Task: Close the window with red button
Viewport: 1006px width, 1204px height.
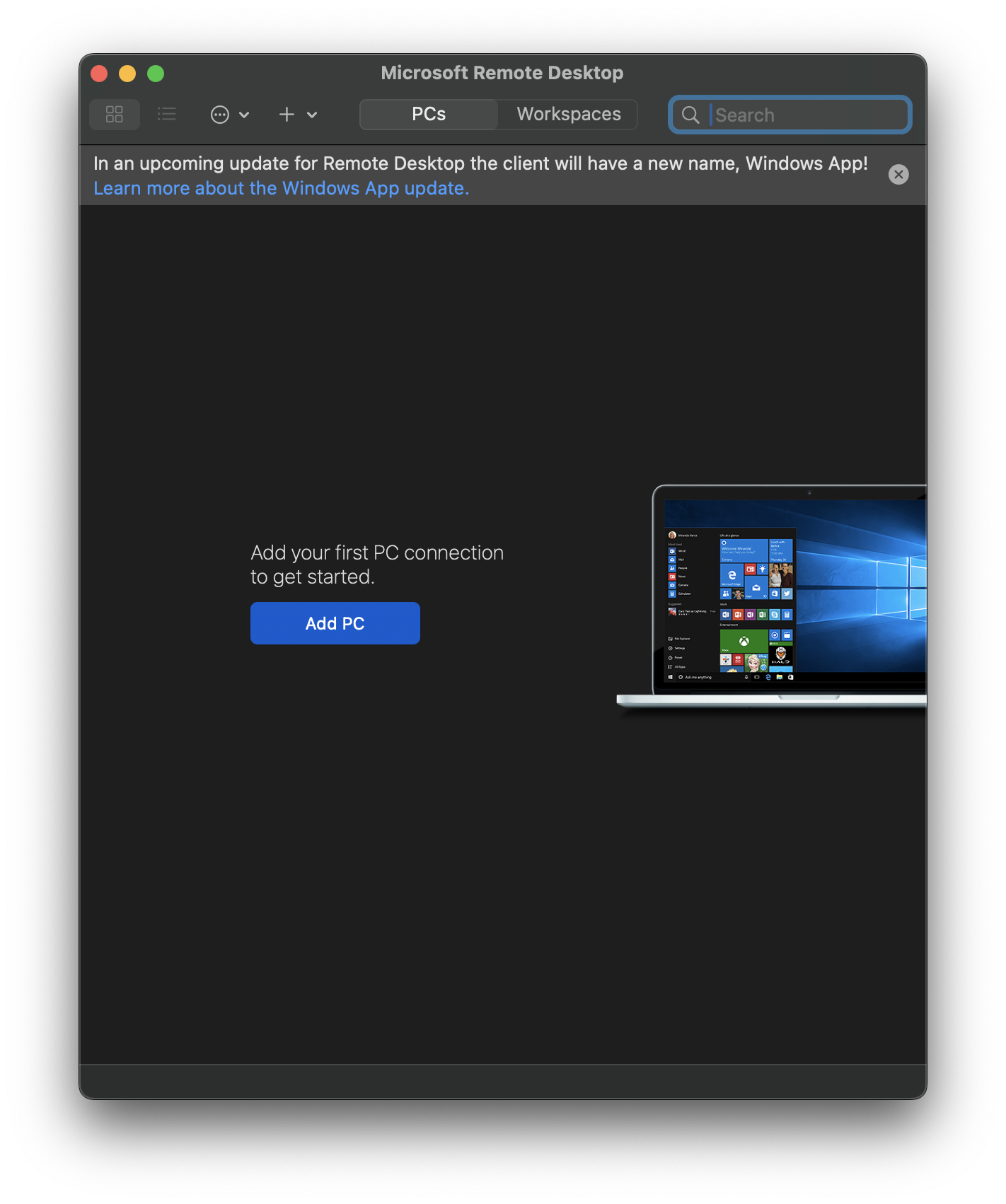Action: click(x=99, y=74)
